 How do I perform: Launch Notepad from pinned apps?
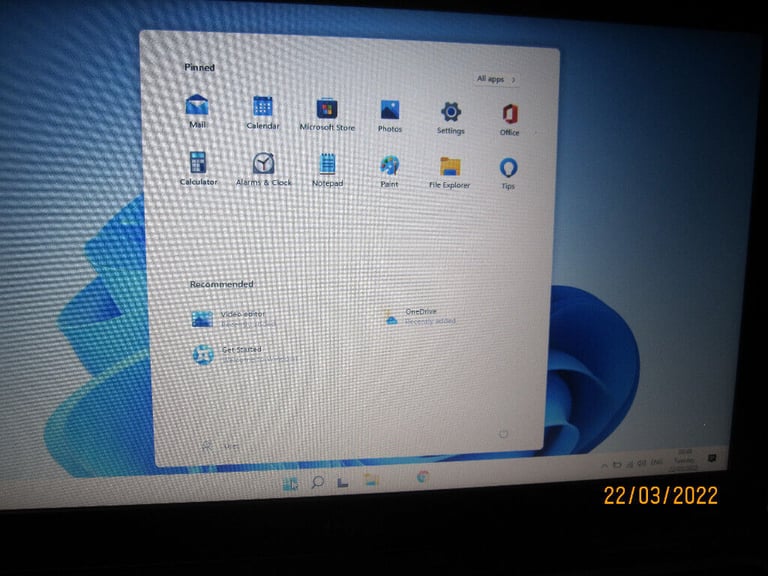pyautogui.click(x=327, y=170)
